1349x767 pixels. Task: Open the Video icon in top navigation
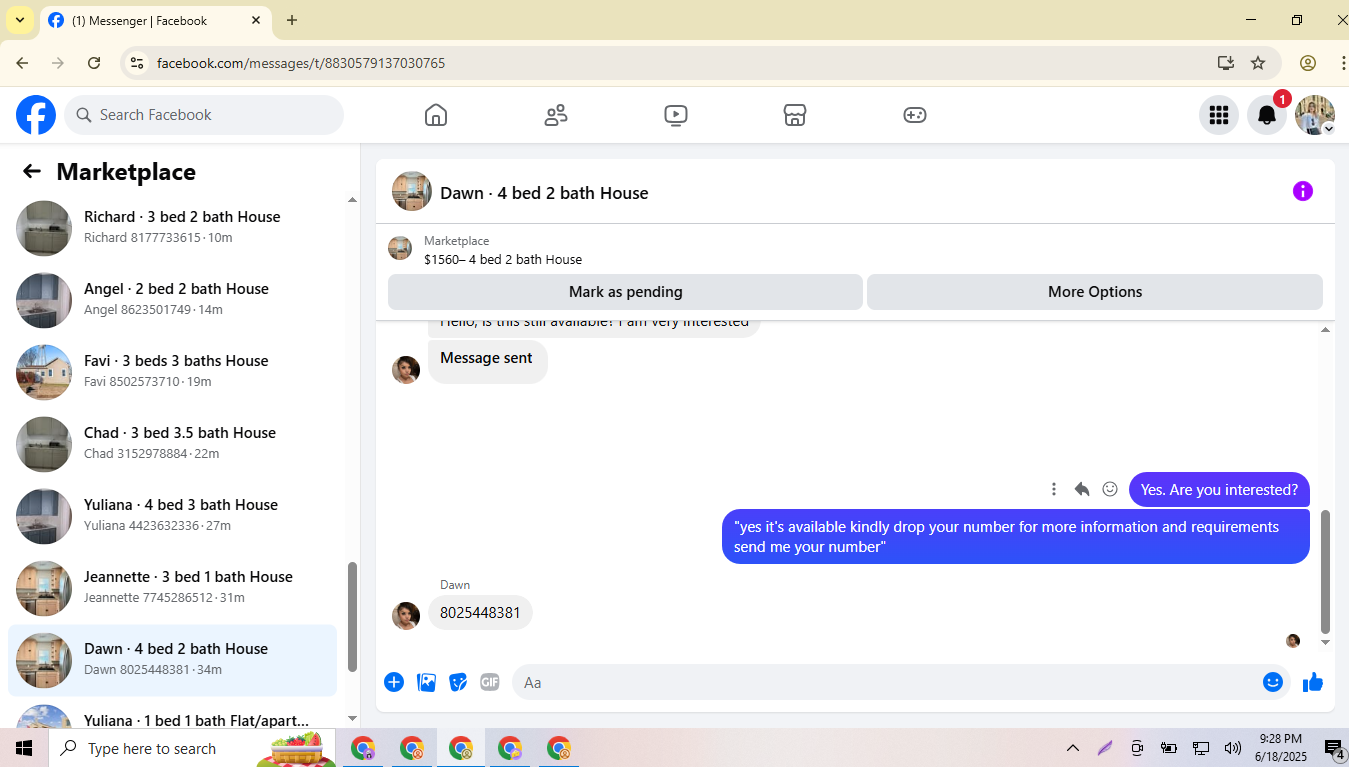pos(676,115)
